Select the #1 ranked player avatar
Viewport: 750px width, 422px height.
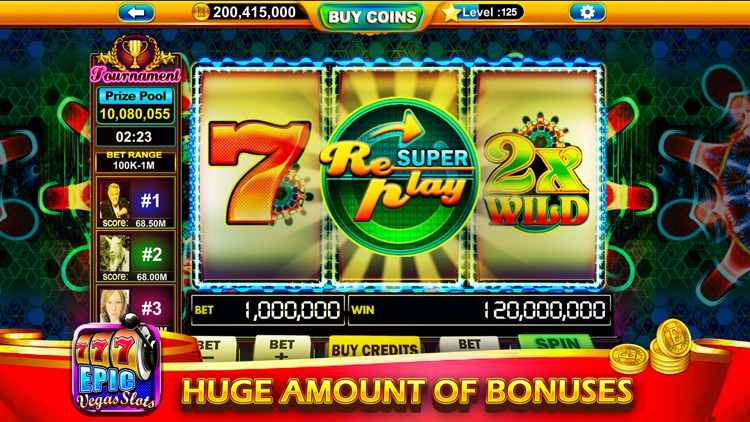pos(114,202)
